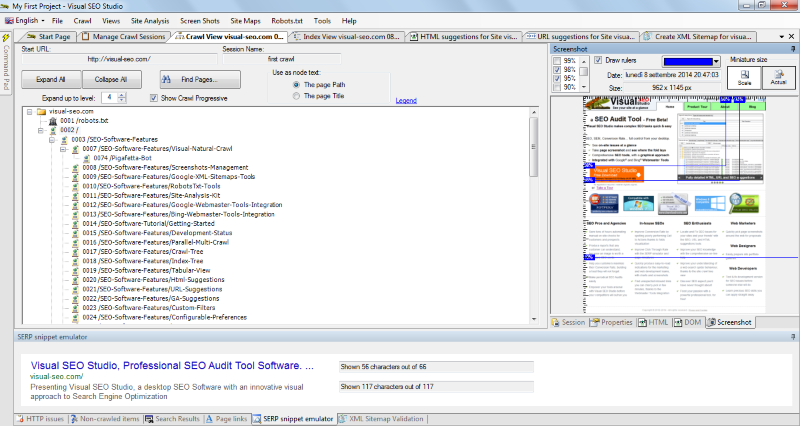
Task: Click the Start URL input field
Action: [119, 59]
